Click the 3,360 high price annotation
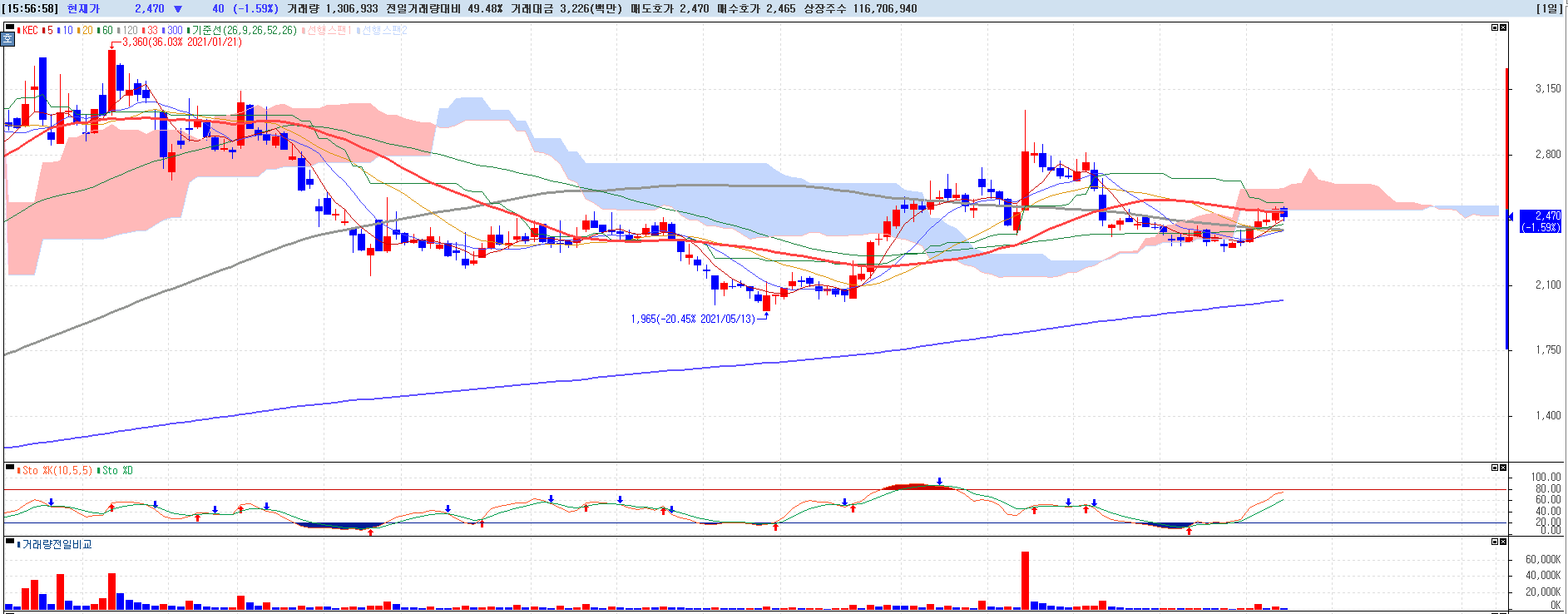Viewport: 1568px width, 614px height. tap(181, 42)
